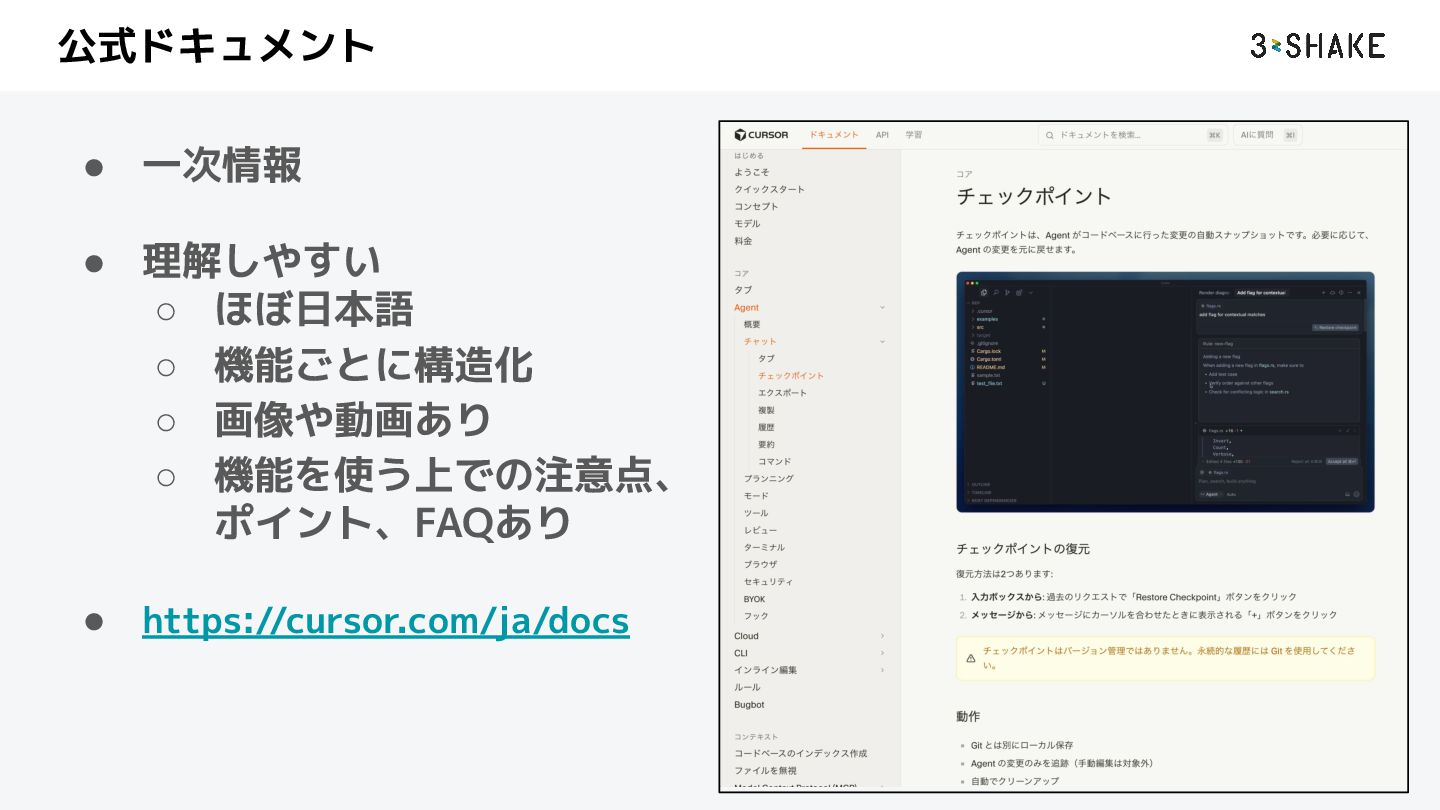Open ターミナル in sidebar
This screenshot has height=810, width=1440.
pyautogui.click(x=764, y=547)
